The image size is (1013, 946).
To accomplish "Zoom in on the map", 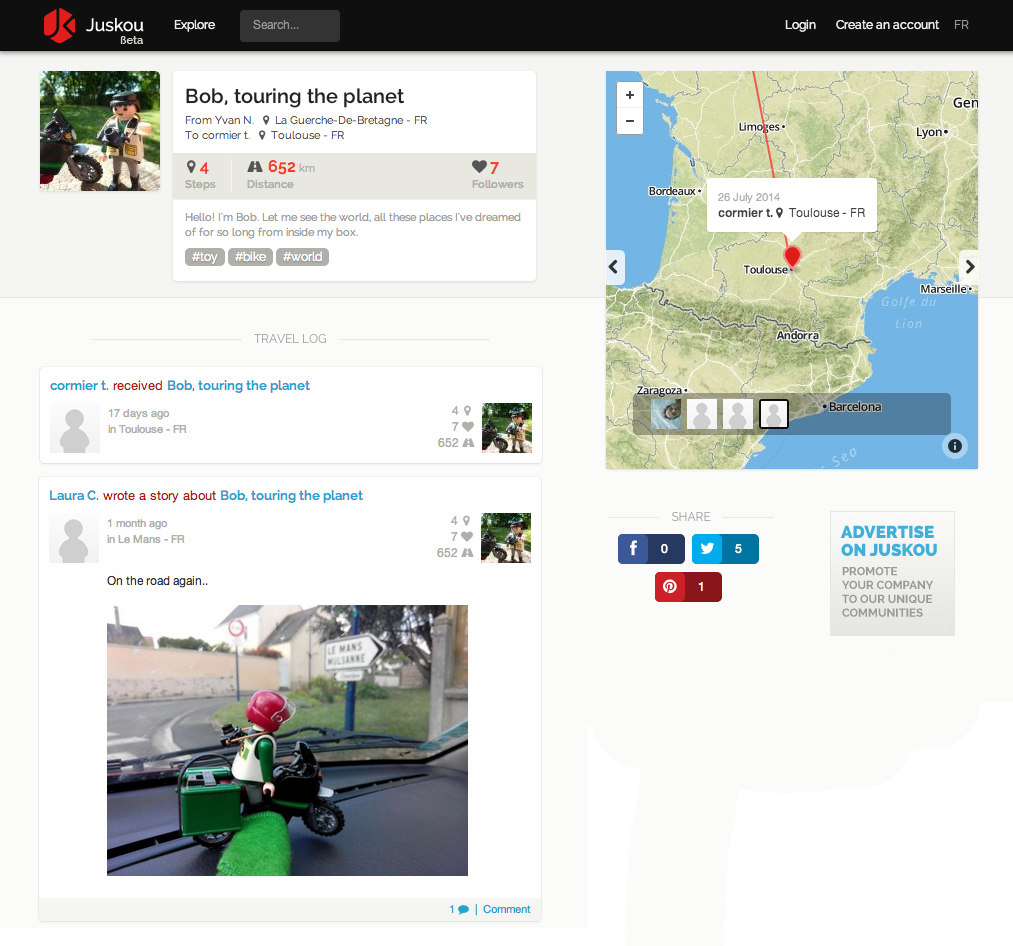I will coord(630,96).
